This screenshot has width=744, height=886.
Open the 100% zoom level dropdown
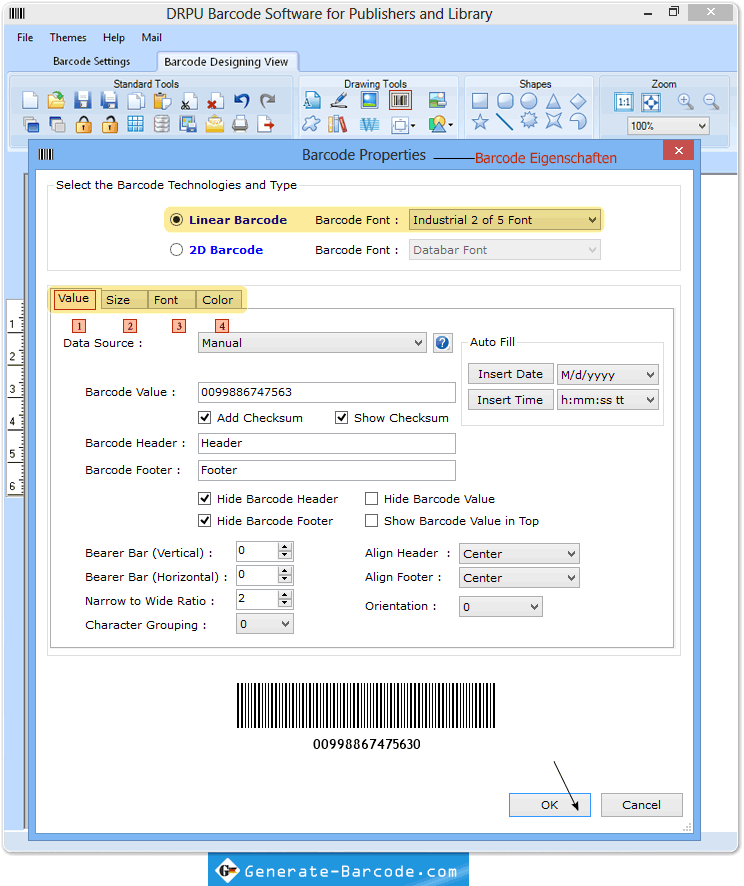click(668, 126)
